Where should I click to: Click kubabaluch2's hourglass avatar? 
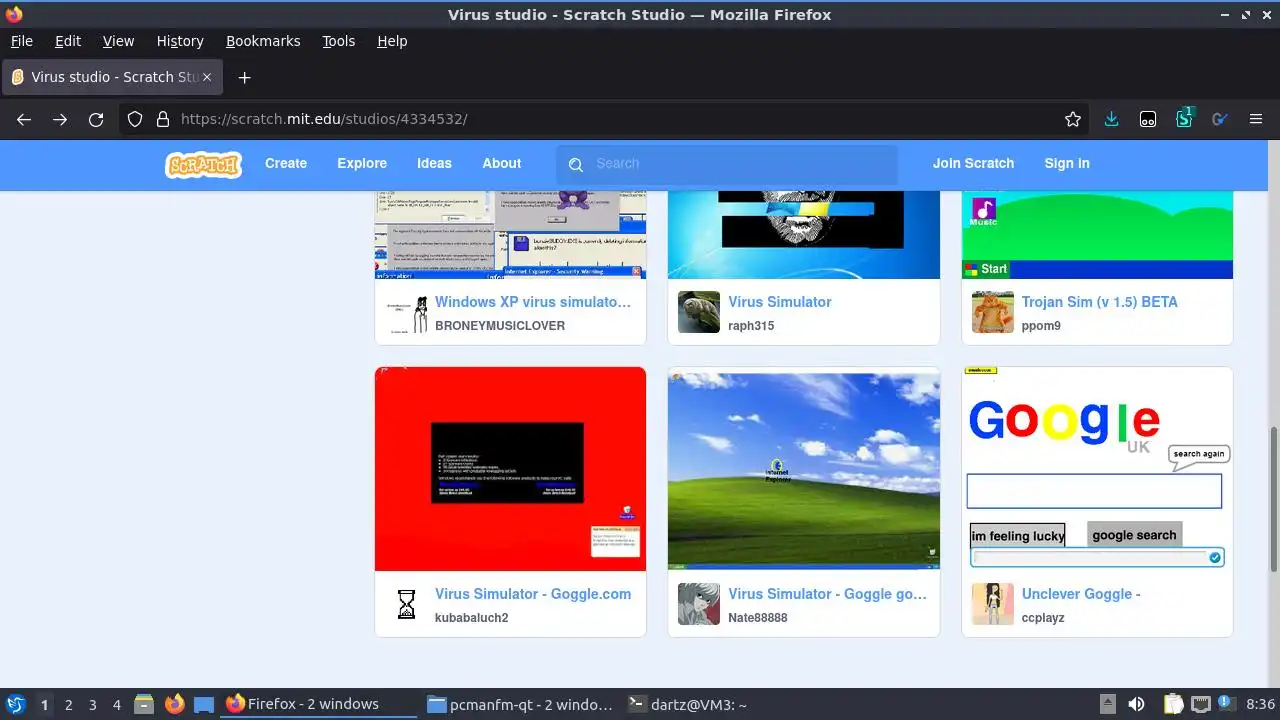(406, 605)
